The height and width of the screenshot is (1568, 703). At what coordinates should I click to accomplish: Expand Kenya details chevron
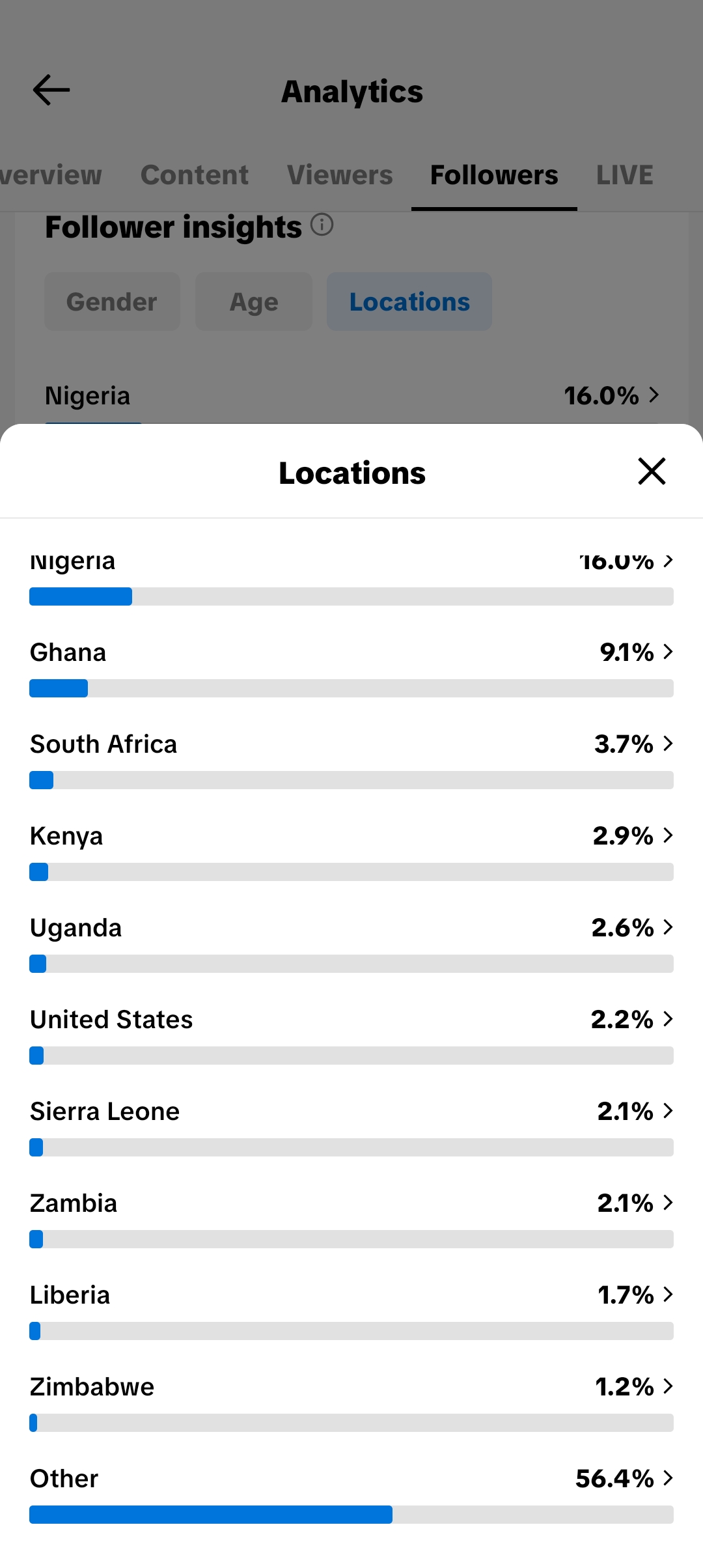click(x=668, y=835)
